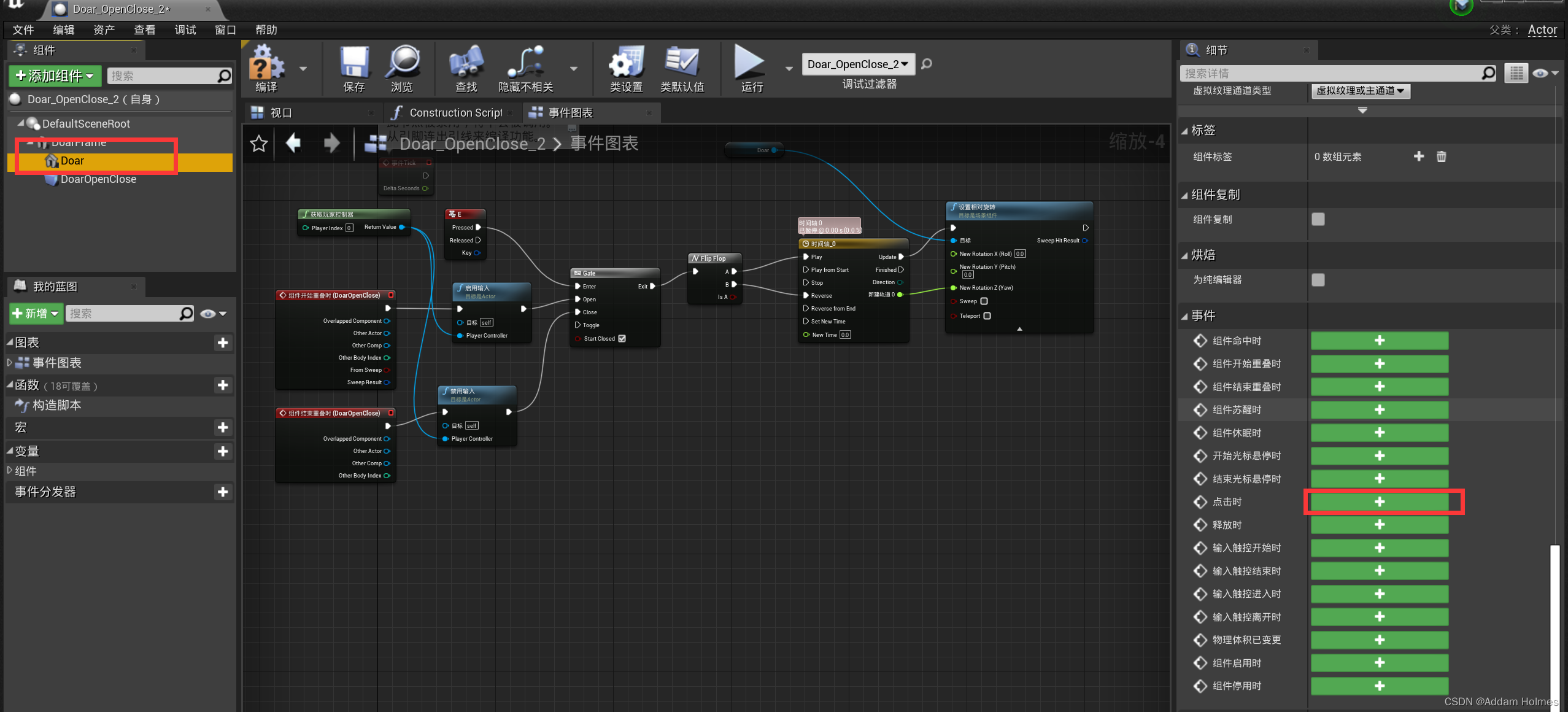Add the 点击时 event

coord(1380,502)
